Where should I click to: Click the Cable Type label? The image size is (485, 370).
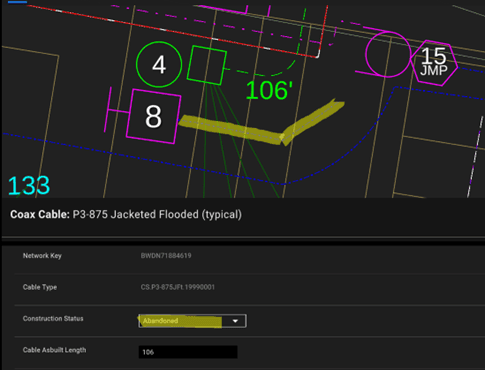point(40,287)
